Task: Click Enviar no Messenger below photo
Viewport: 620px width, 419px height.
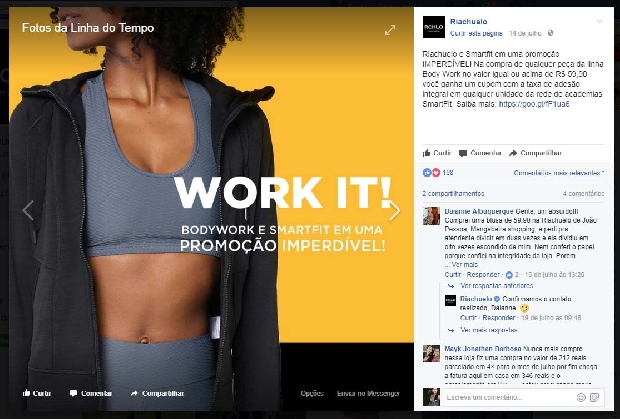Action: tap(368, 393)
